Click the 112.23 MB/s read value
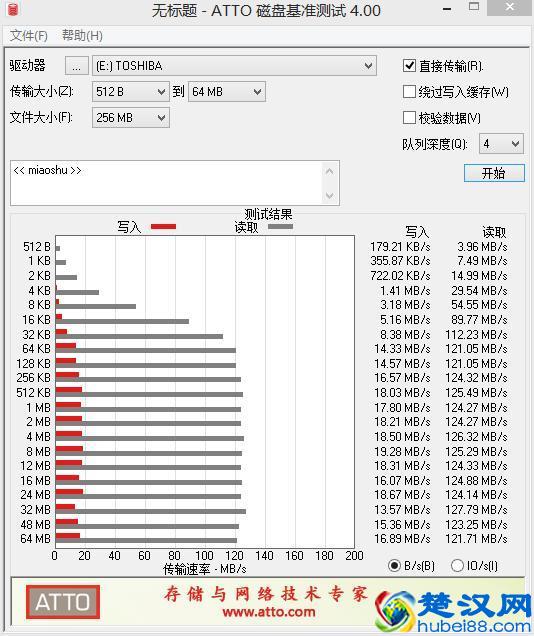Screen dimensions: 534x636 pyautogui.click(x=476, y=335)
